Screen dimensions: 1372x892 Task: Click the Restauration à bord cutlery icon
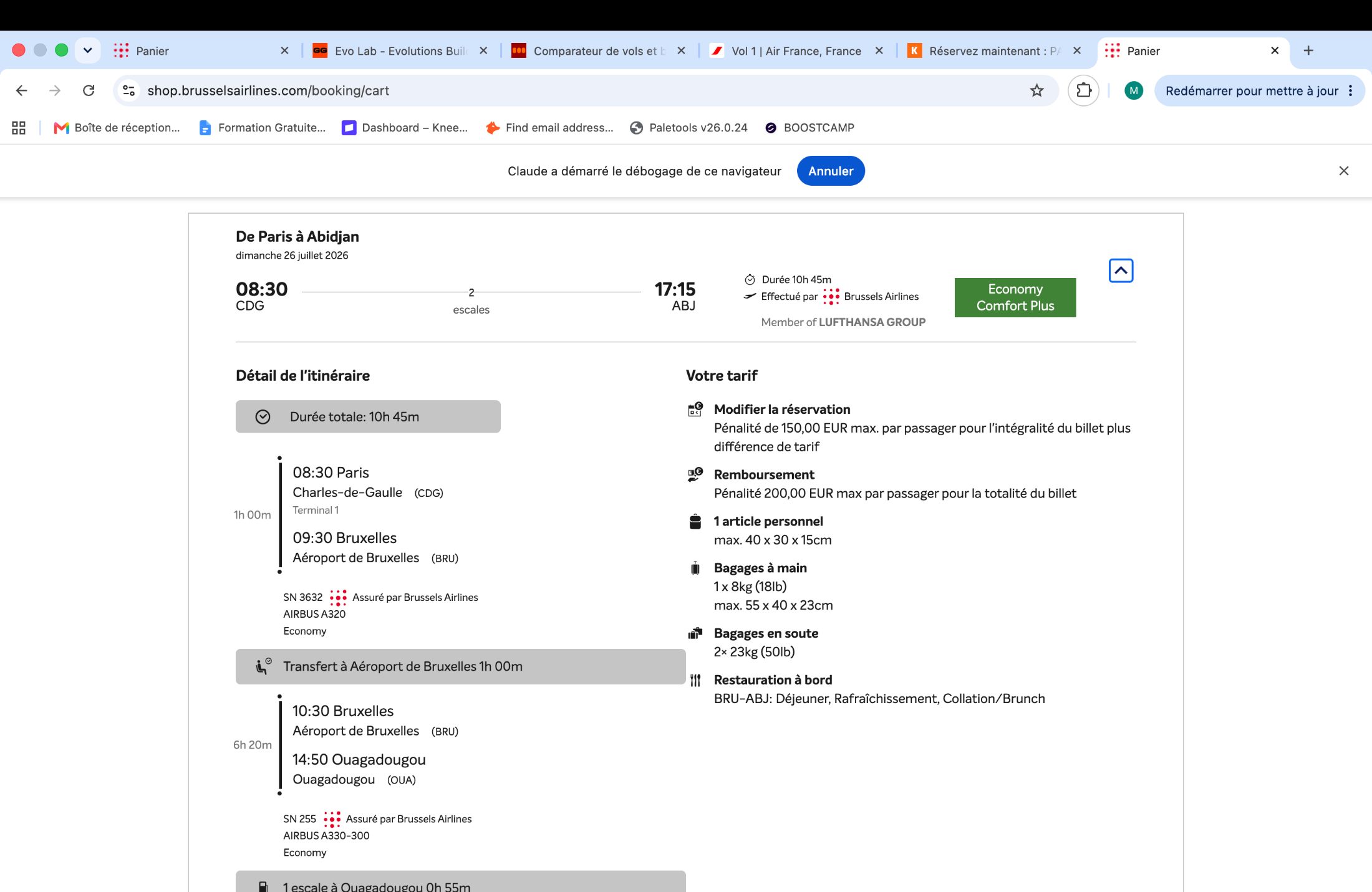pyautogui.click(x=695, y=680)
